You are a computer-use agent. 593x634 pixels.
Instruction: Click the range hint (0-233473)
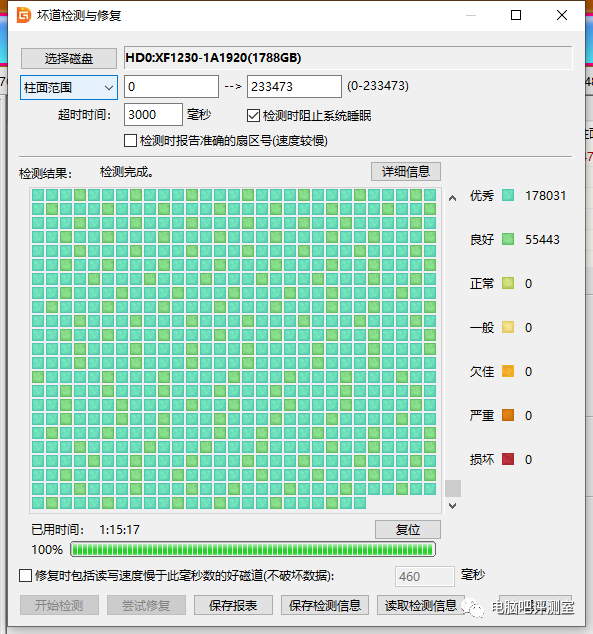tap(378, 86)
